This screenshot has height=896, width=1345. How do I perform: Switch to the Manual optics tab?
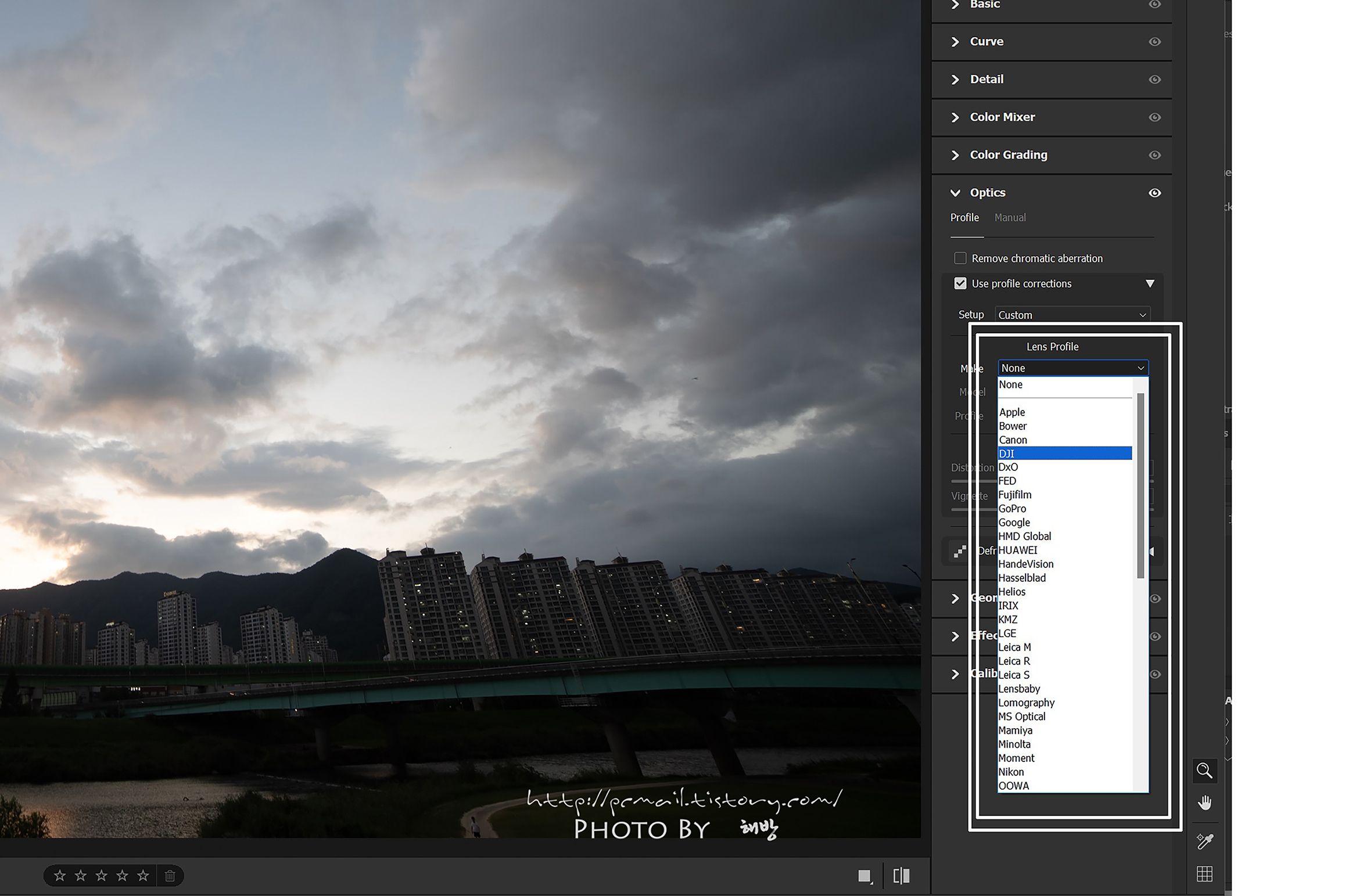click(x=1010, y=218)
